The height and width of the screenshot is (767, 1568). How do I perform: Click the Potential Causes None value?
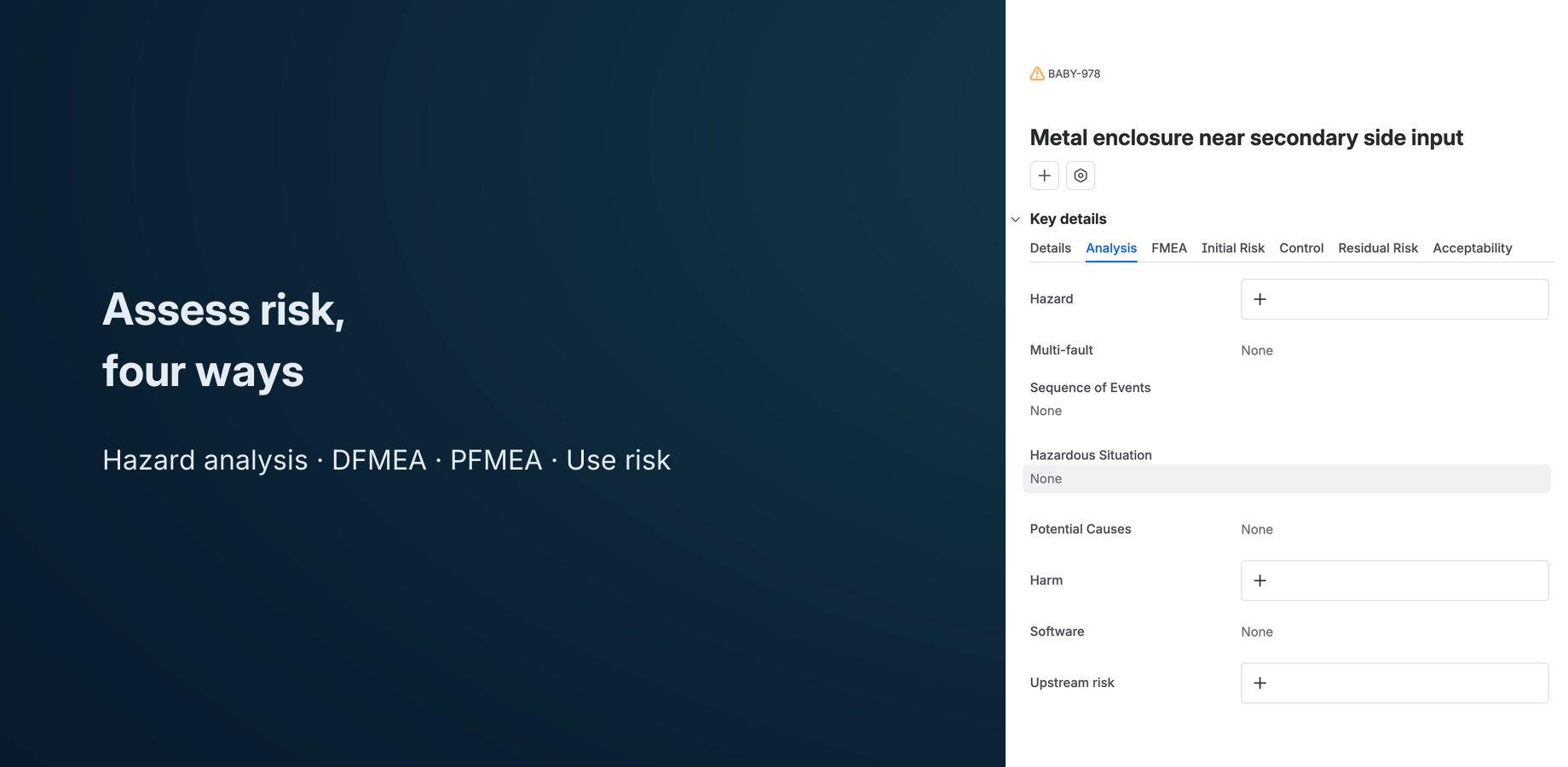1257,529
